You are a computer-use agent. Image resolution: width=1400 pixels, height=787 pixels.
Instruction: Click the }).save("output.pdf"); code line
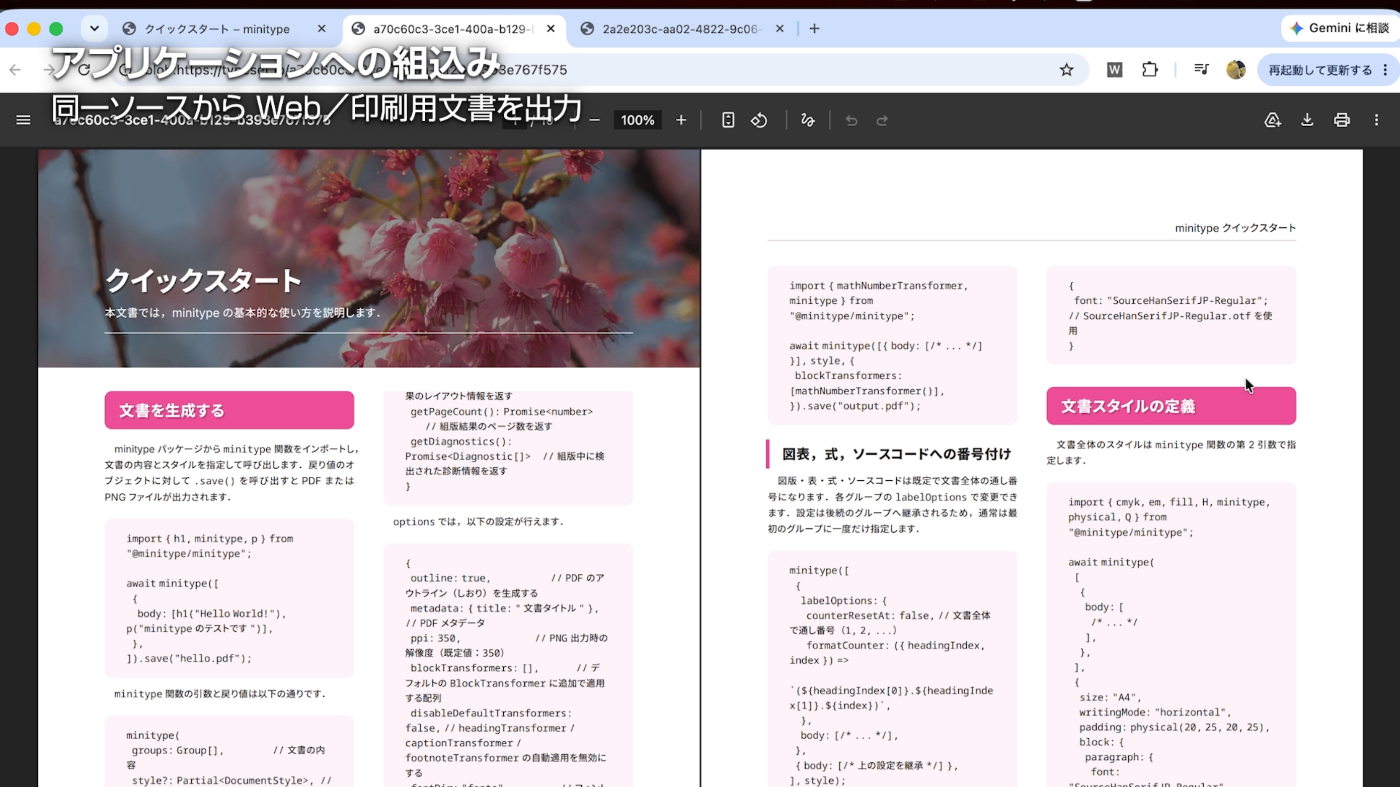(x=855, y=406)
